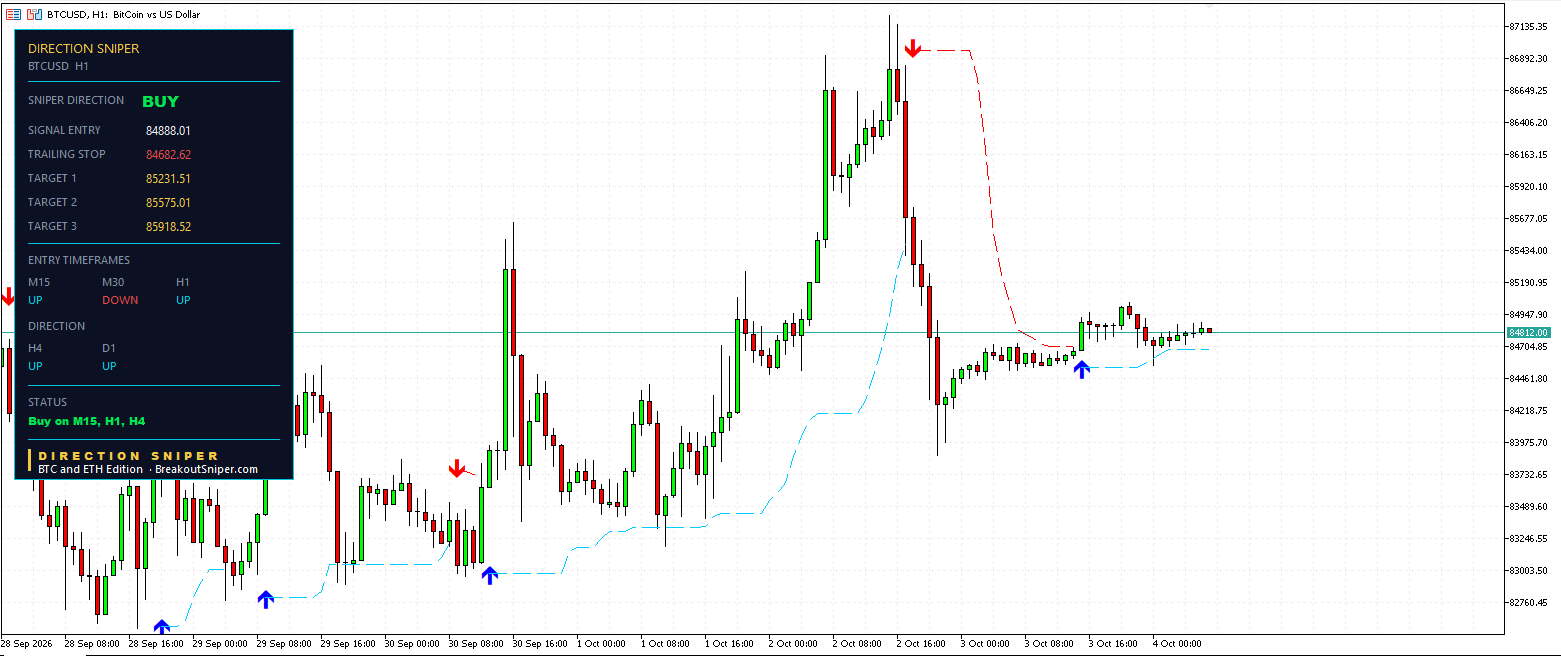Click the Target 3 value 85918.52
The image size is (1561, 656).
coord(168,227)
